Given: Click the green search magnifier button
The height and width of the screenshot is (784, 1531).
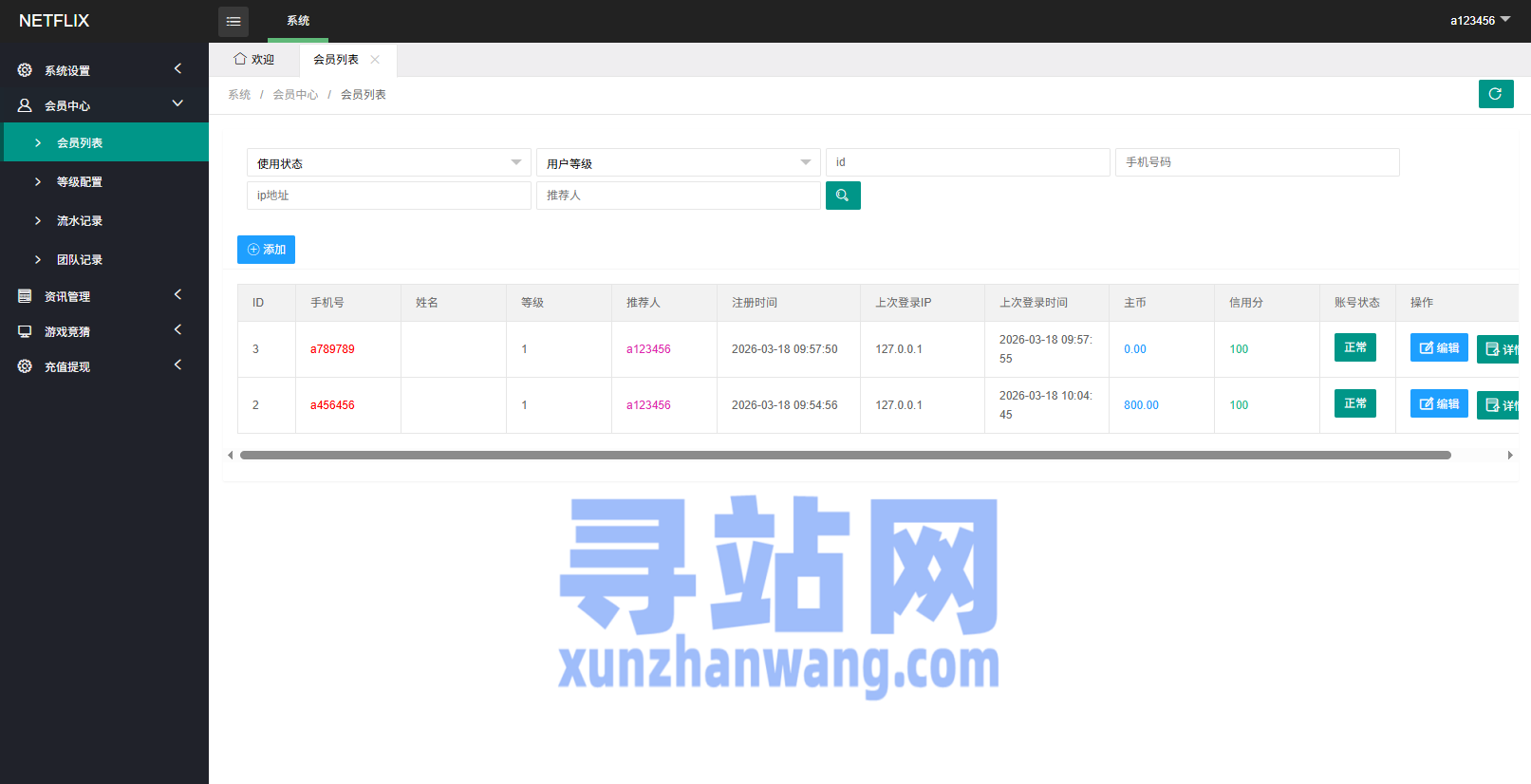Looking at the screenshot, I should click(x=843, y=196).
